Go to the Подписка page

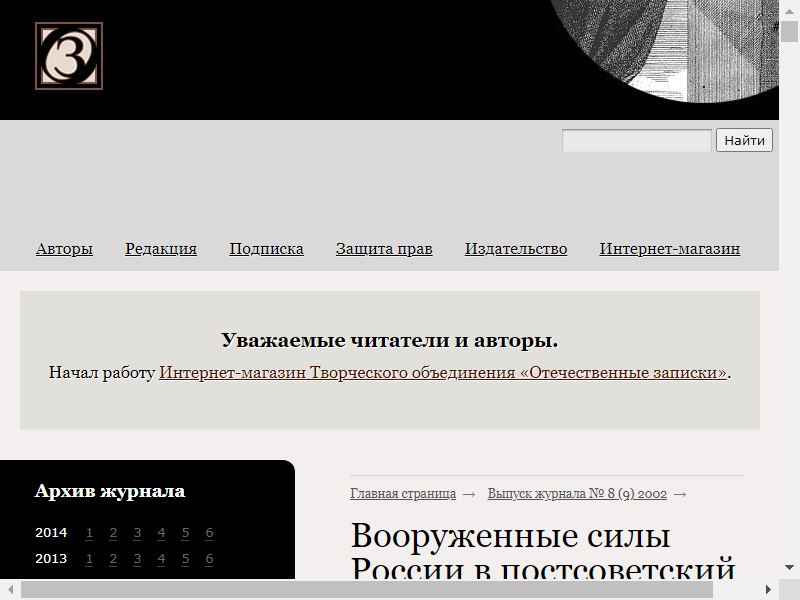266,249
